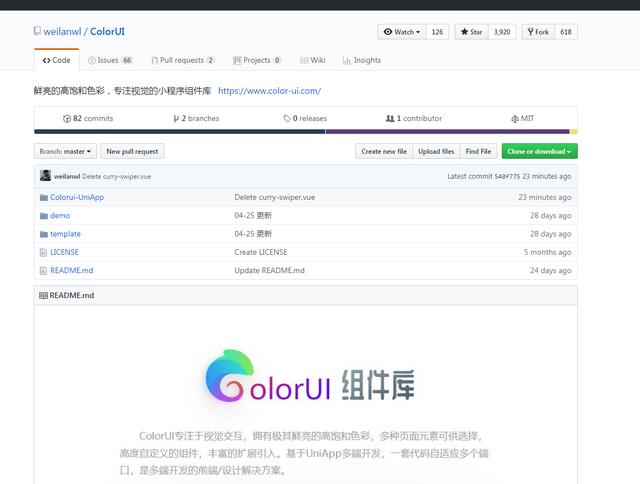
Task: Click the template folder icon
Action: pos(44,234)
